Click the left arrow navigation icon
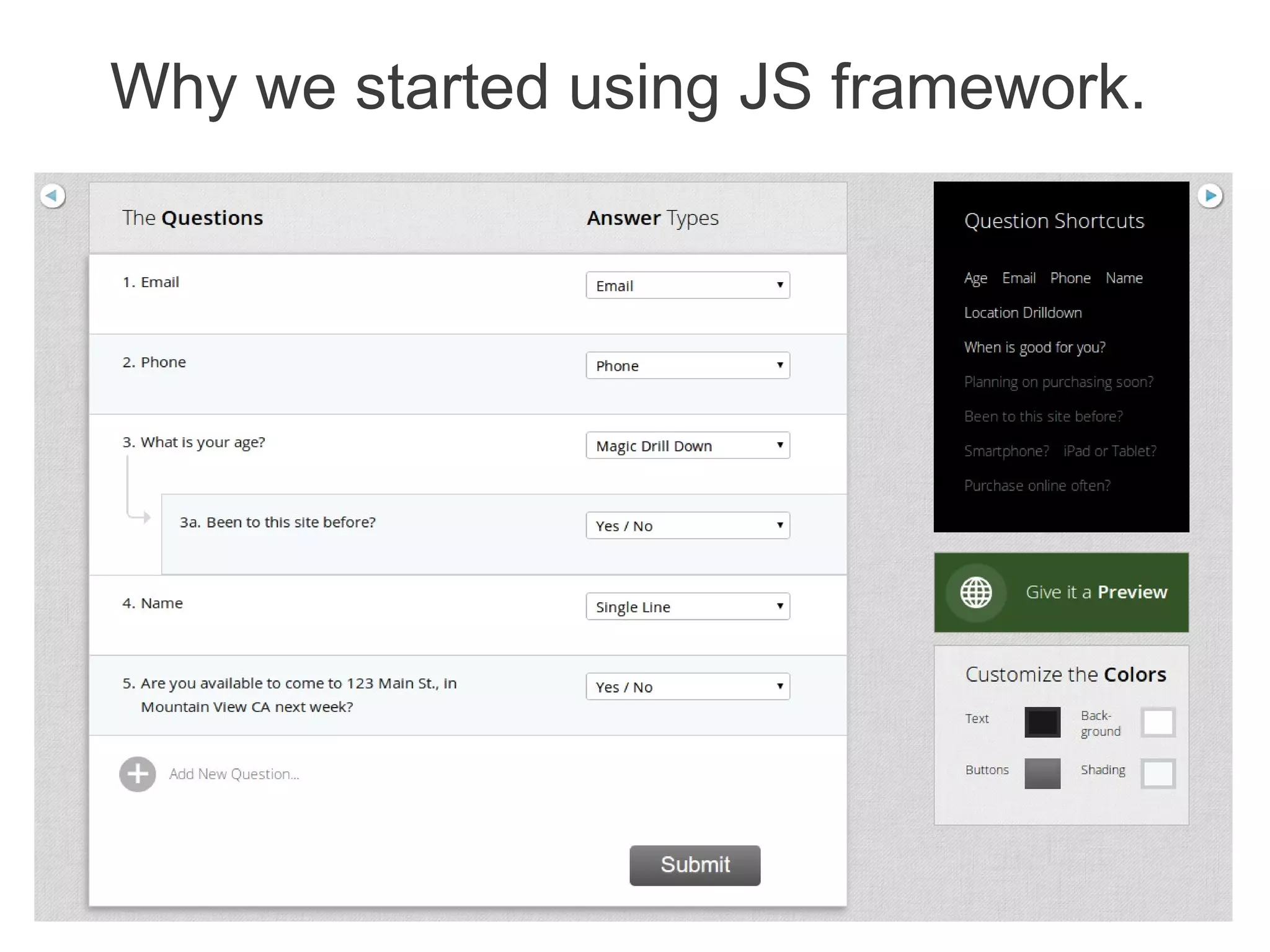This screenshot has width=1270, height=952. pos(53,196)
